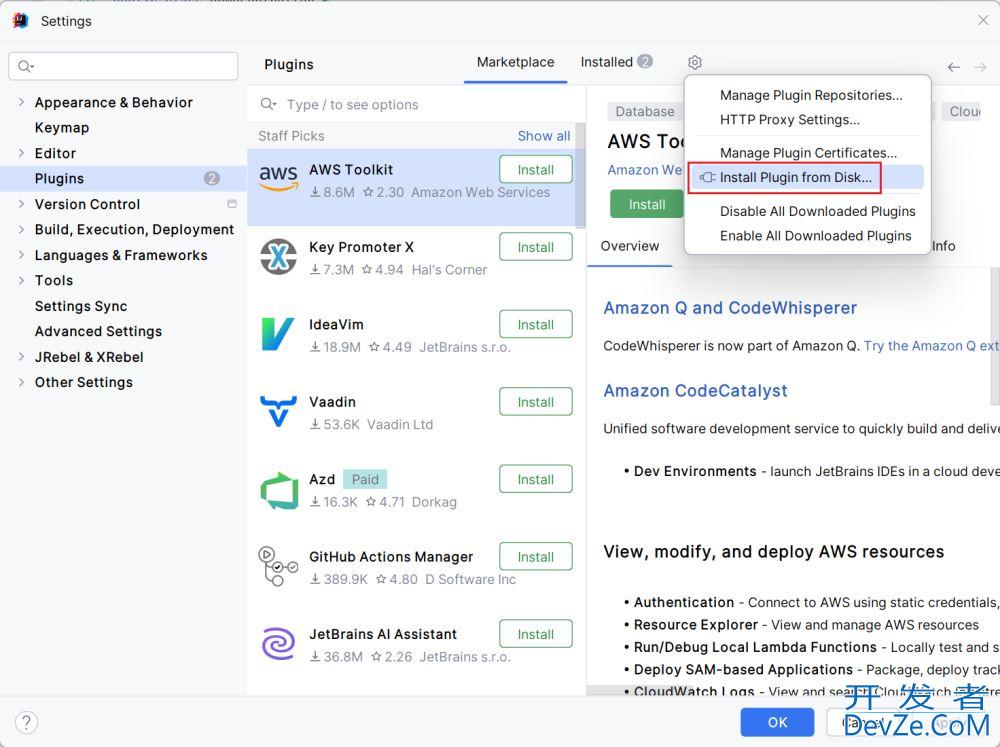This screenshot has height=747, width=1000.
Task: Install the Vaadin plugin
Action: 536,402
